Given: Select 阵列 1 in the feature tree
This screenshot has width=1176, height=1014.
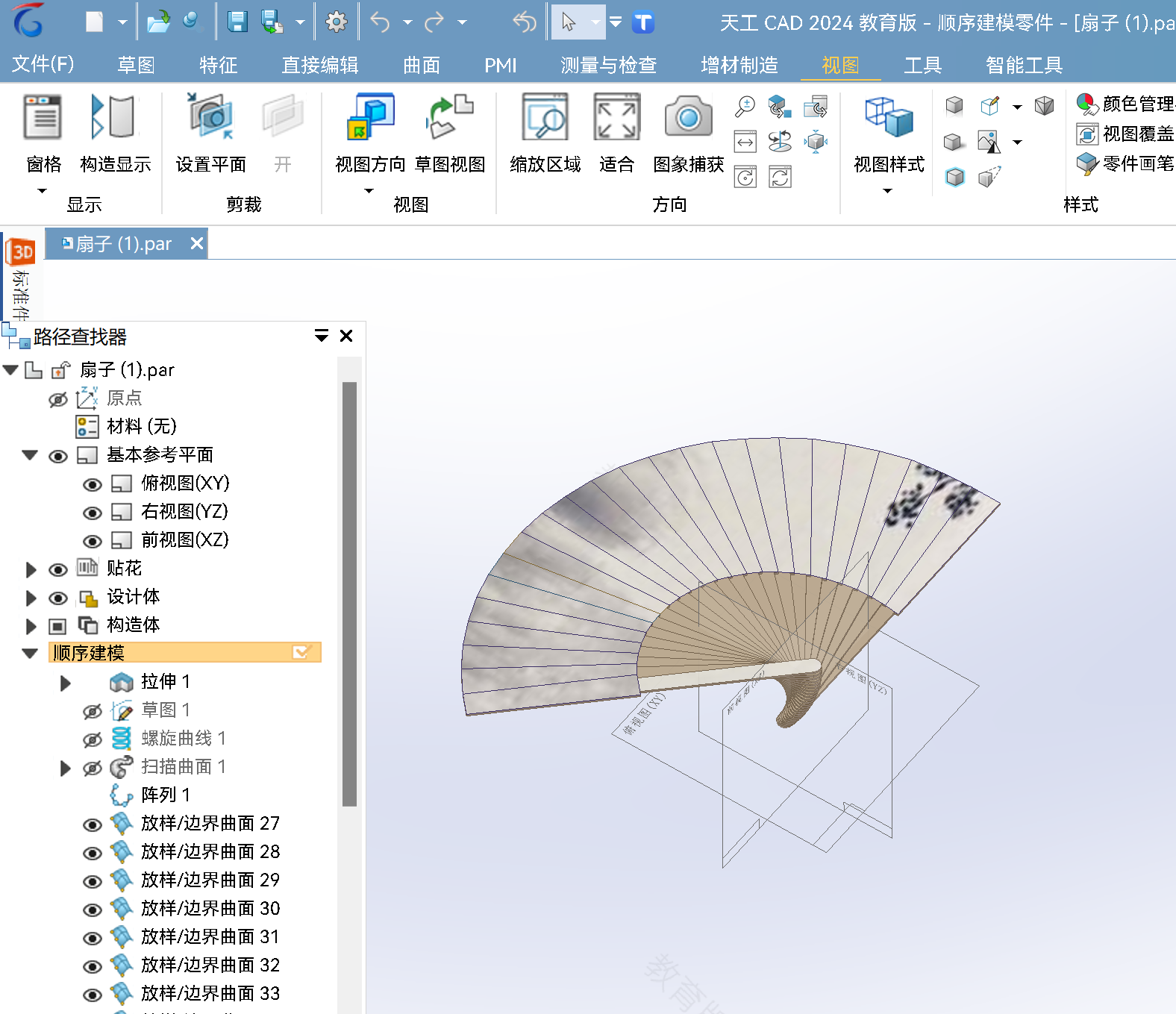Looking at the screenshot, I should point(166,795).
